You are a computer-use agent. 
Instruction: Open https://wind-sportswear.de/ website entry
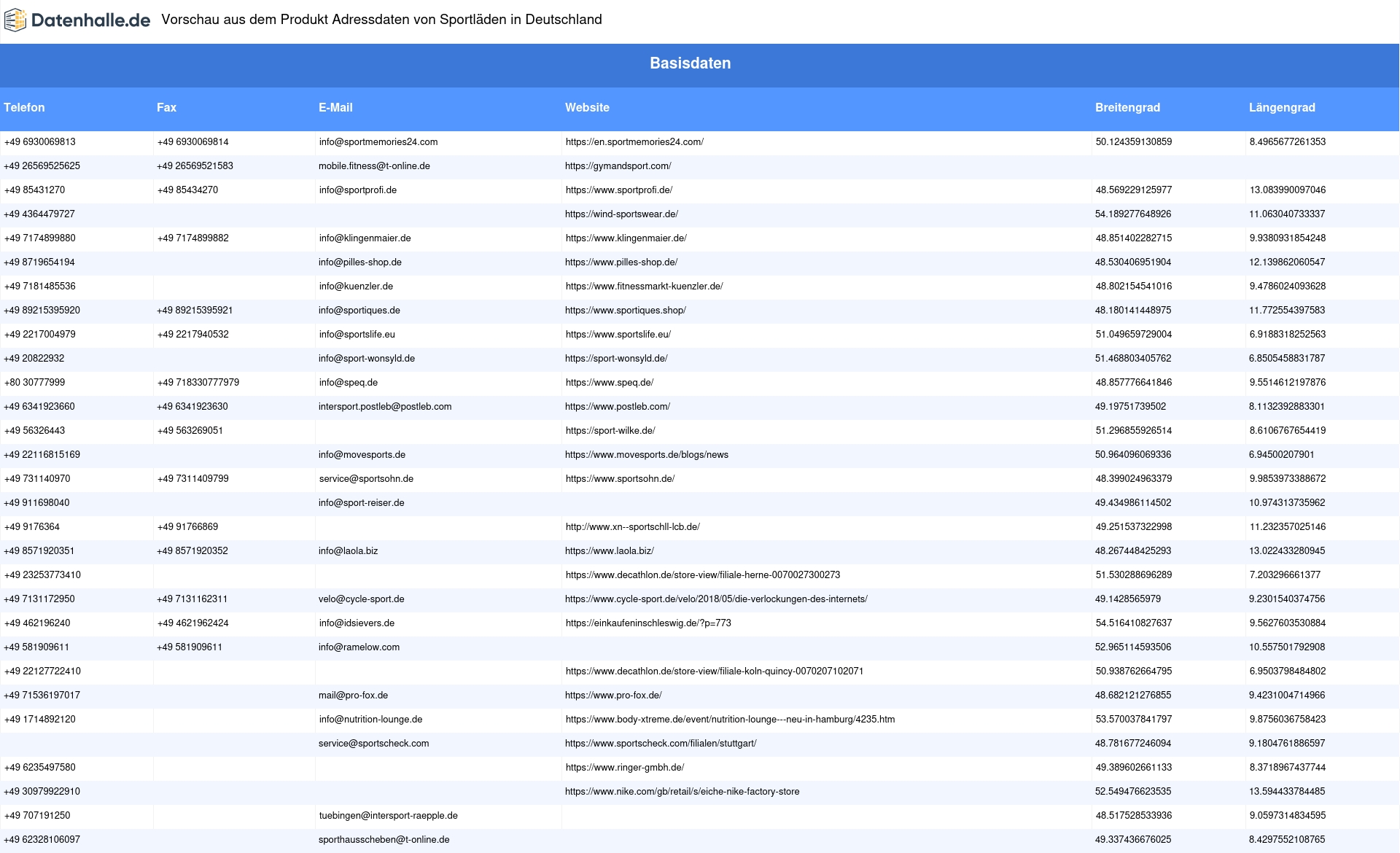click(621, 214)
